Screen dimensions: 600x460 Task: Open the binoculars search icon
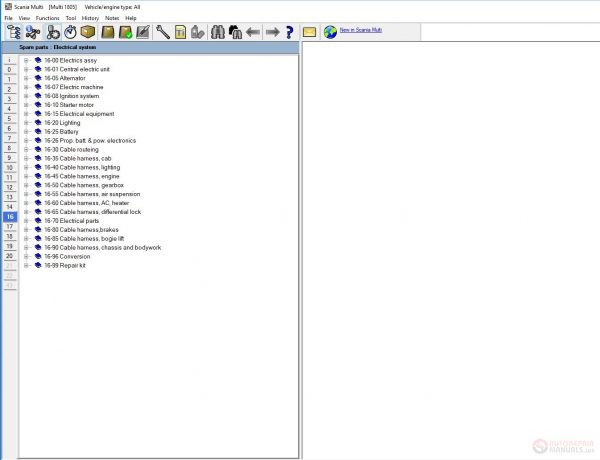click(218, 32)
